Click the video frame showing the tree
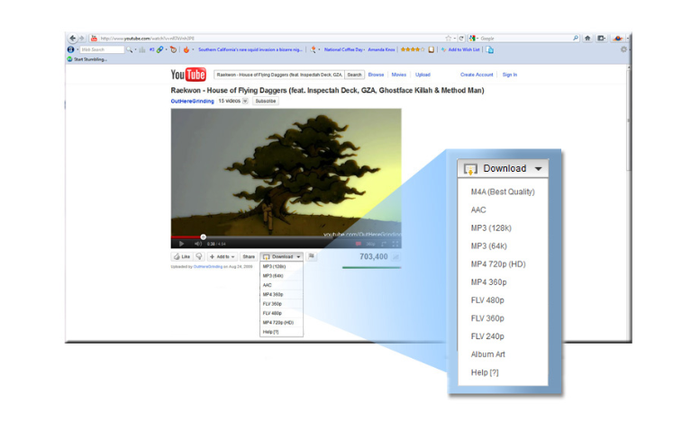The height and width of the screenshot is (437, 700). (286, 172)
